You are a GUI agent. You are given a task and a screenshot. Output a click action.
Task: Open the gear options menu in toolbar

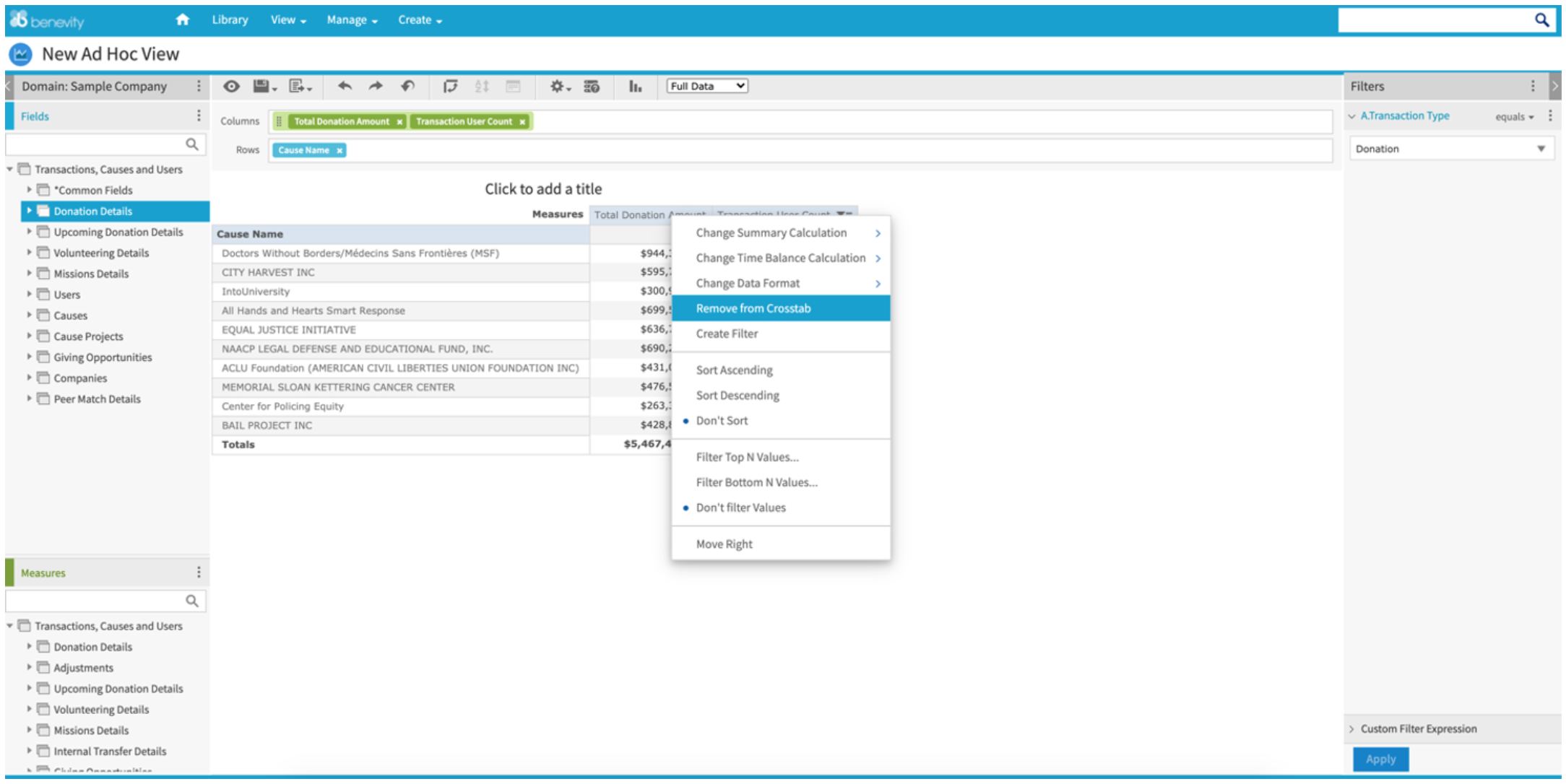560,86
